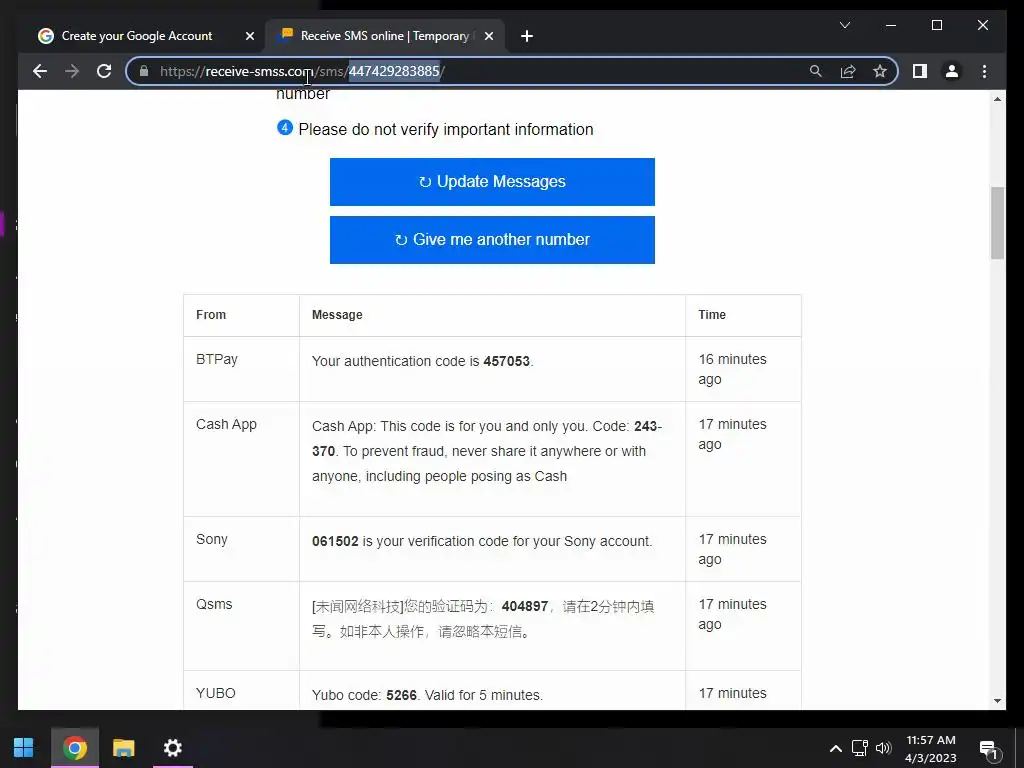Click the scrollbar down arrow
Screen dimensions: 1024x768
click(997, 701)
